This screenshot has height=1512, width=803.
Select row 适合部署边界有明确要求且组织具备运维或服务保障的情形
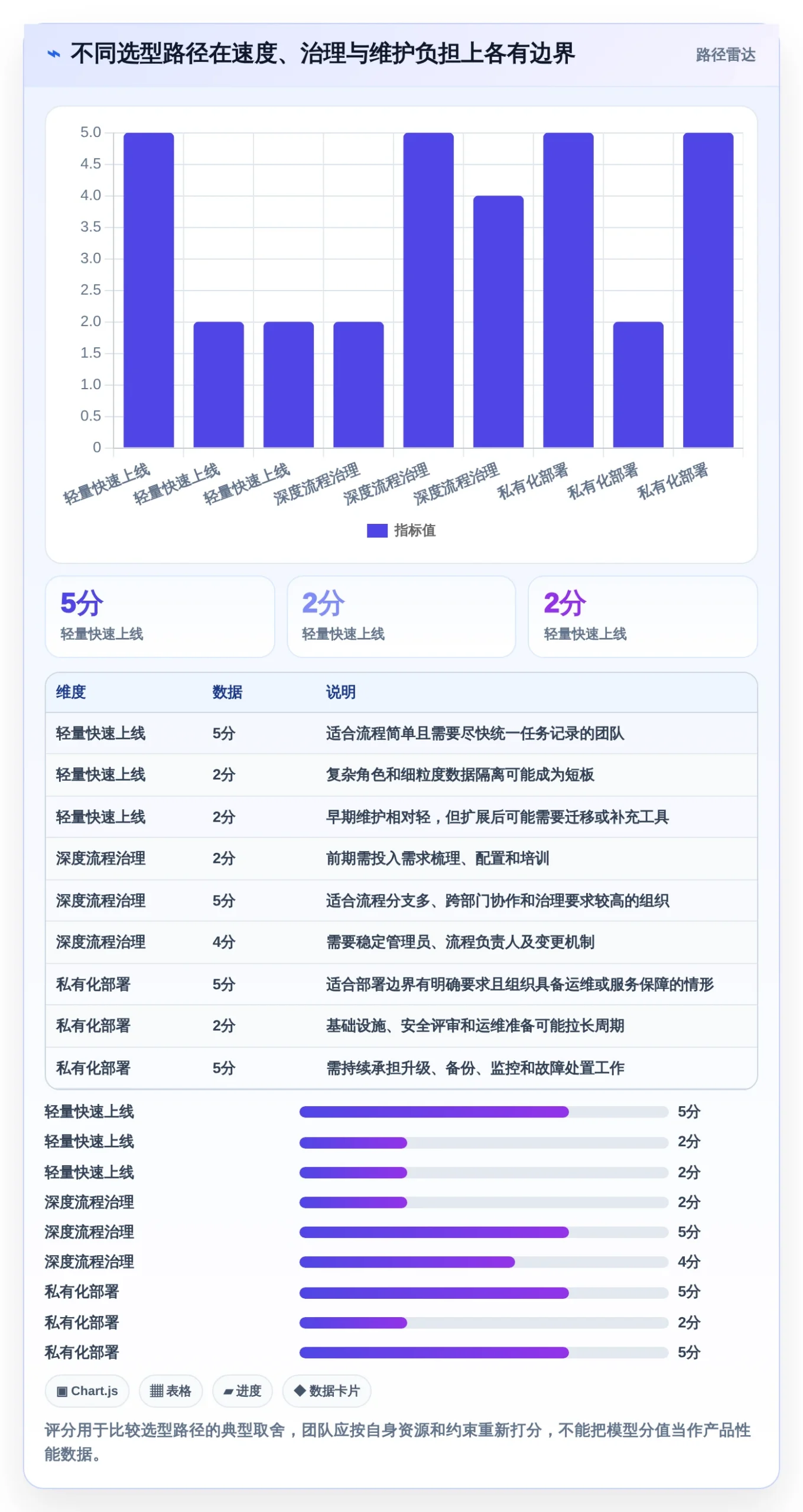point(401,984)
